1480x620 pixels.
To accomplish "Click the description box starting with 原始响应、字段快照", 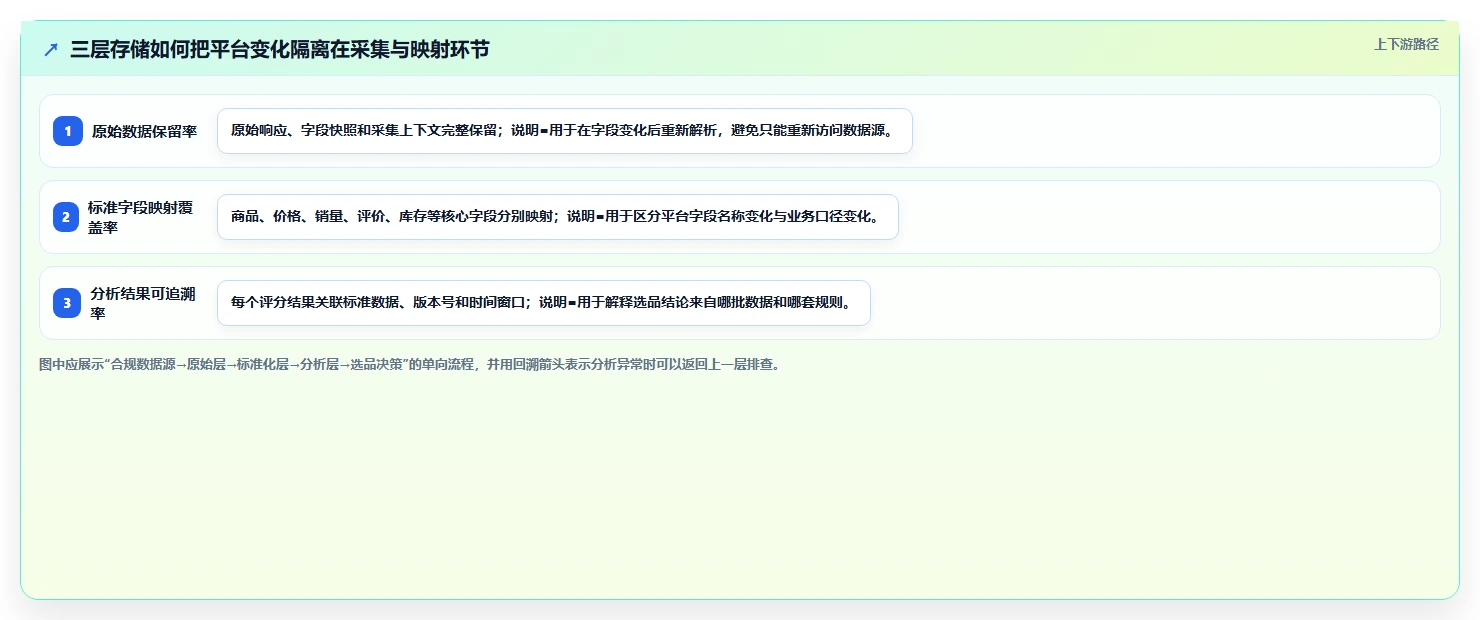I will [565, 131].
